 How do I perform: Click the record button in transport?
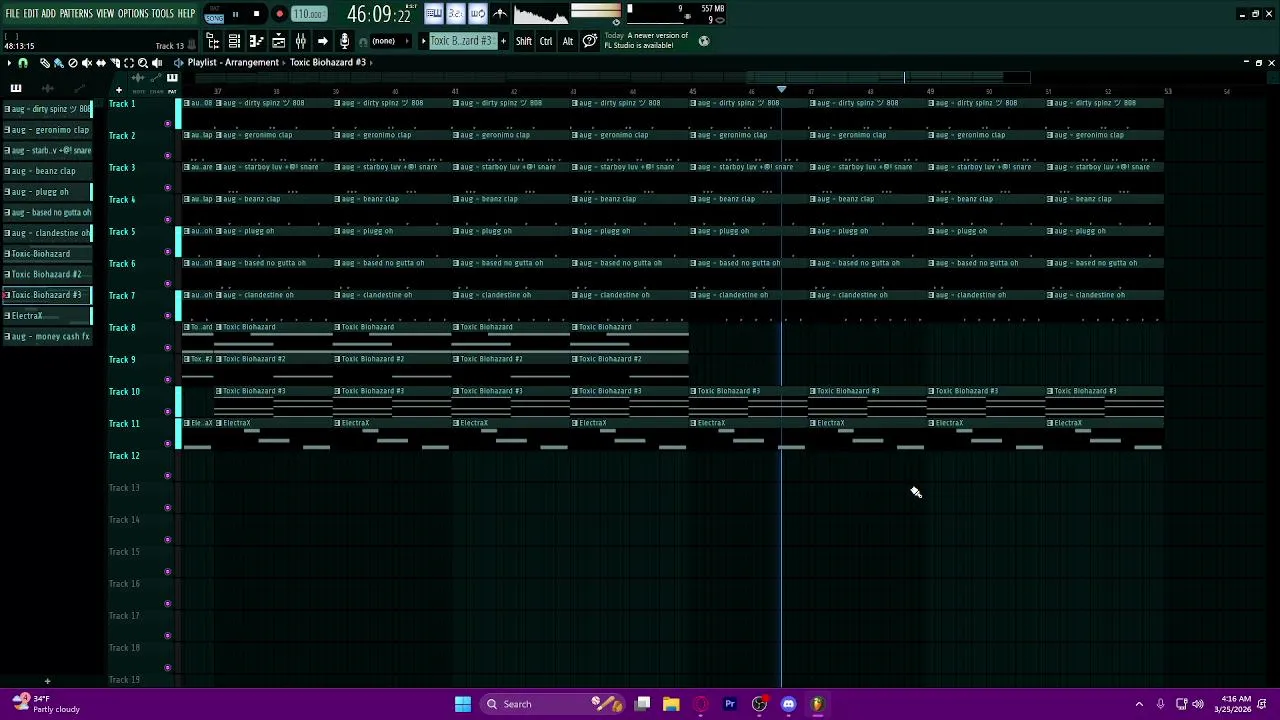(279, 14)
